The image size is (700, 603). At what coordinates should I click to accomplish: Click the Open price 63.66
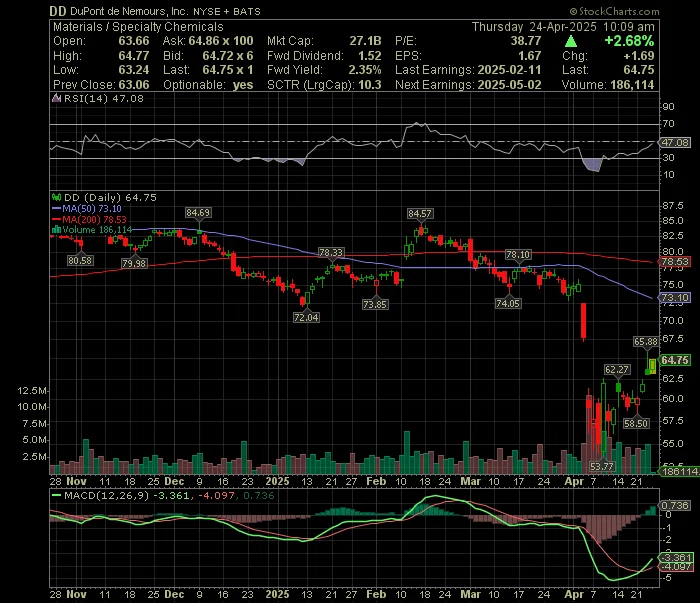click(x=134, y=41)
